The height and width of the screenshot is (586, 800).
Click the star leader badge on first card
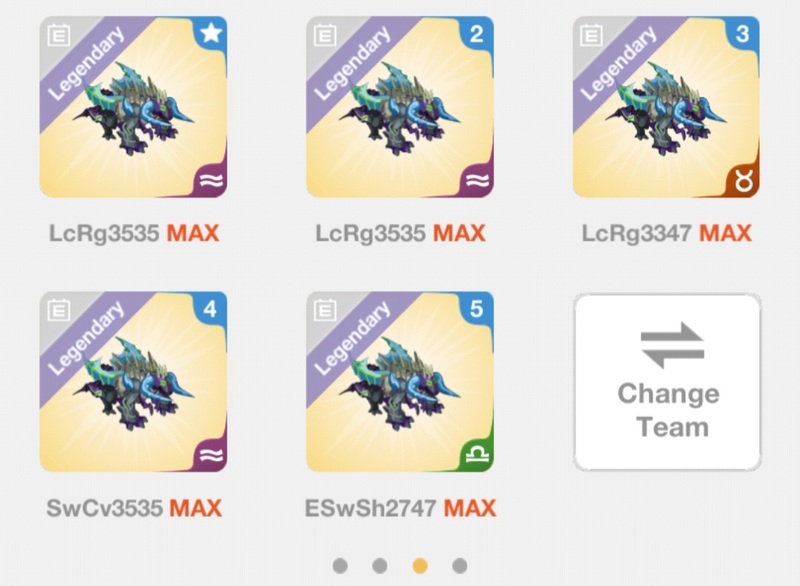[x=211, y=33]
